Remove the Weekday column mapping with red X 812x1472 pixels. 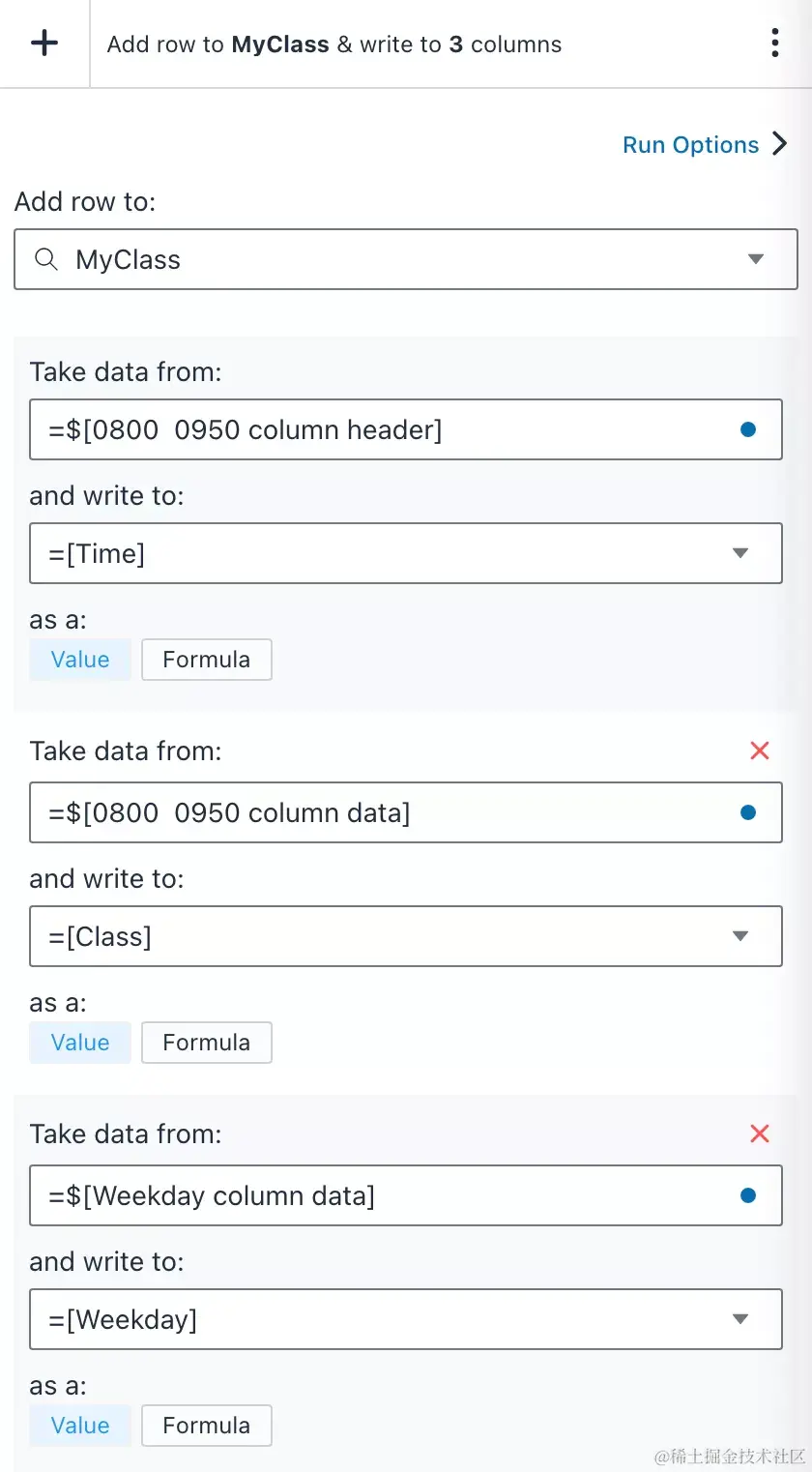[x=760, y=1133]
